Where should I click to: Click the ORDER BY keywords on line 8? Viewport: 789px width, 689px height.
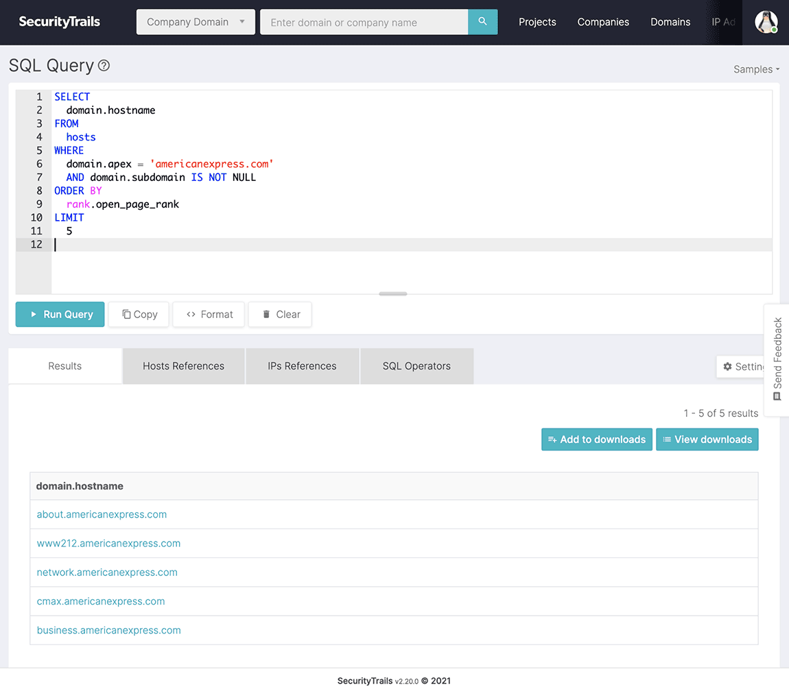(x=78, y=191)
